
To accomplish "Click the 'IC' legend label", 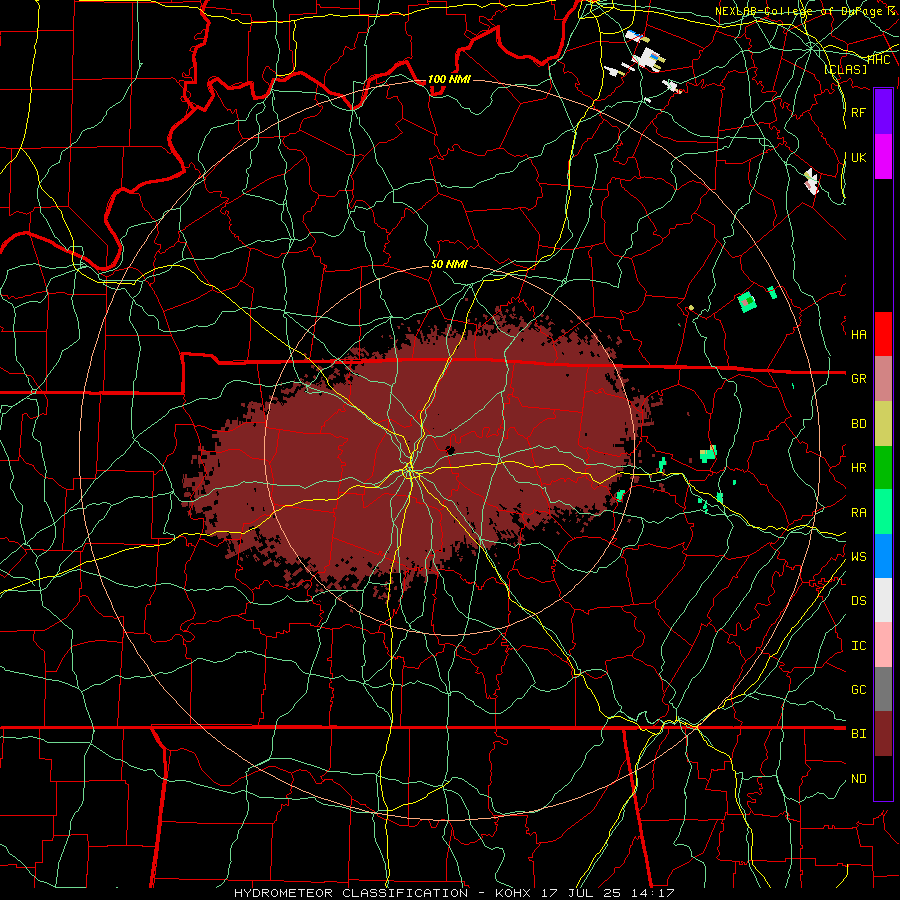I will pos(858,646).
